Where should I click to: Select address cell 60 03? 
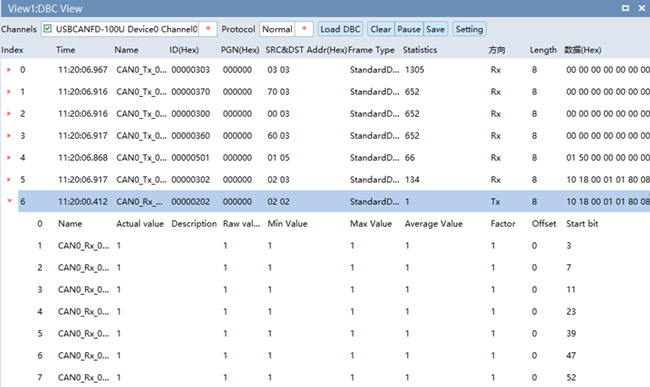(278, 135)
